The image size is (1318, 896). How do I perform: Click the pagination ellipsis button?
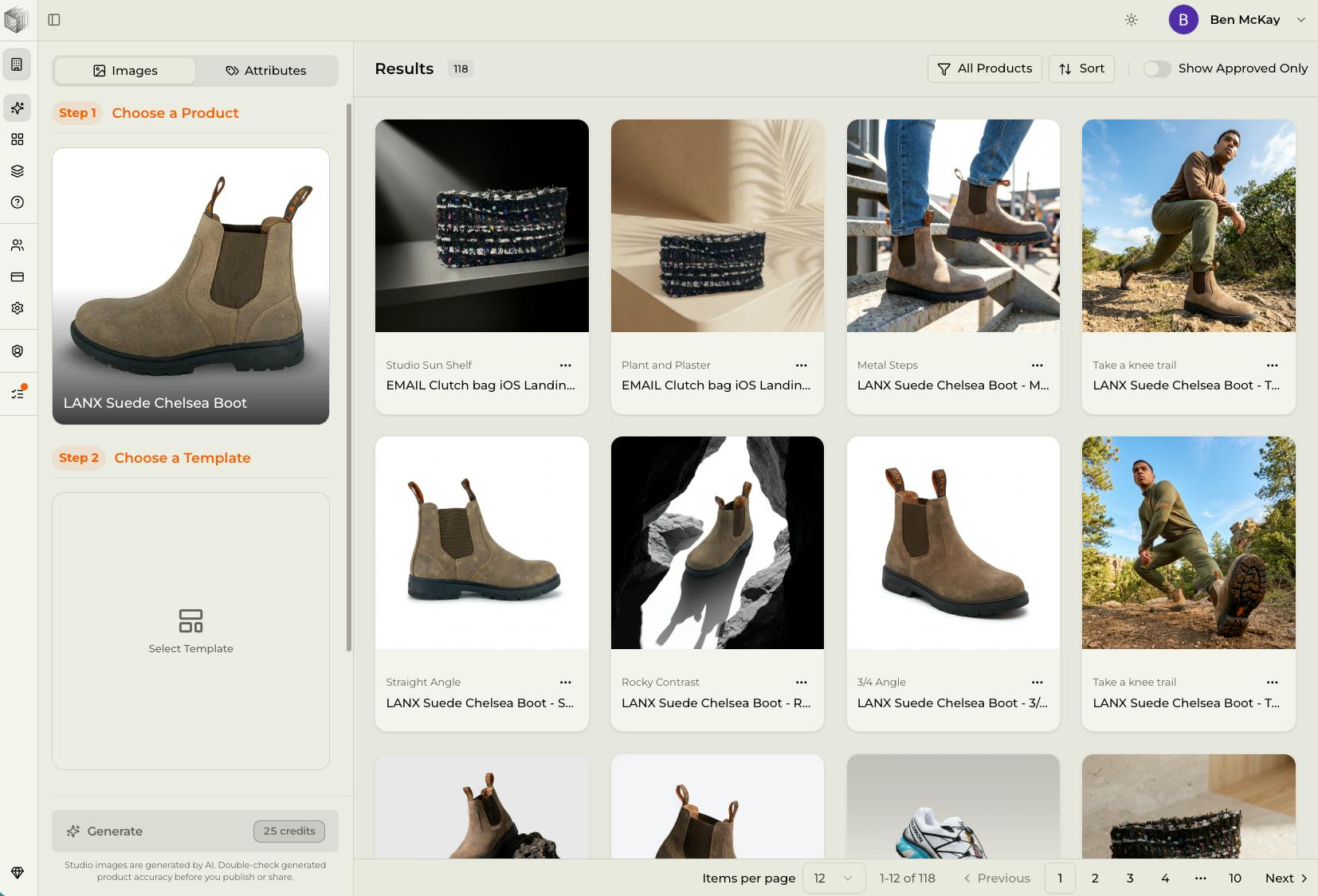1200,878
